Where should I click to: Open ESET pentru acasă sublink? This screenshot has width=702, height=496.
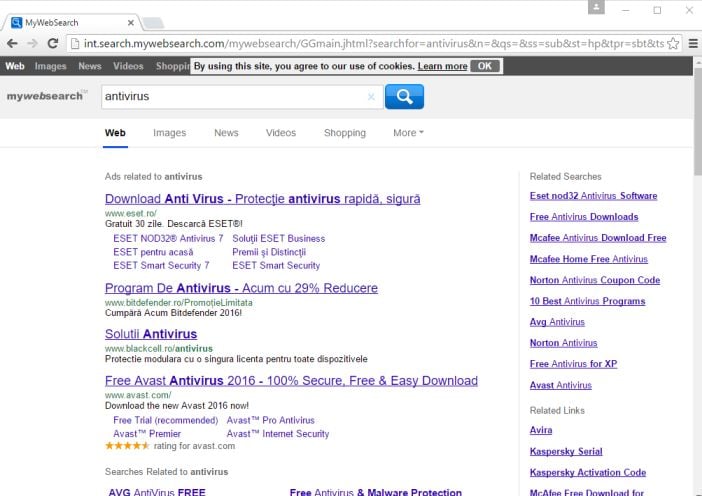153,252
